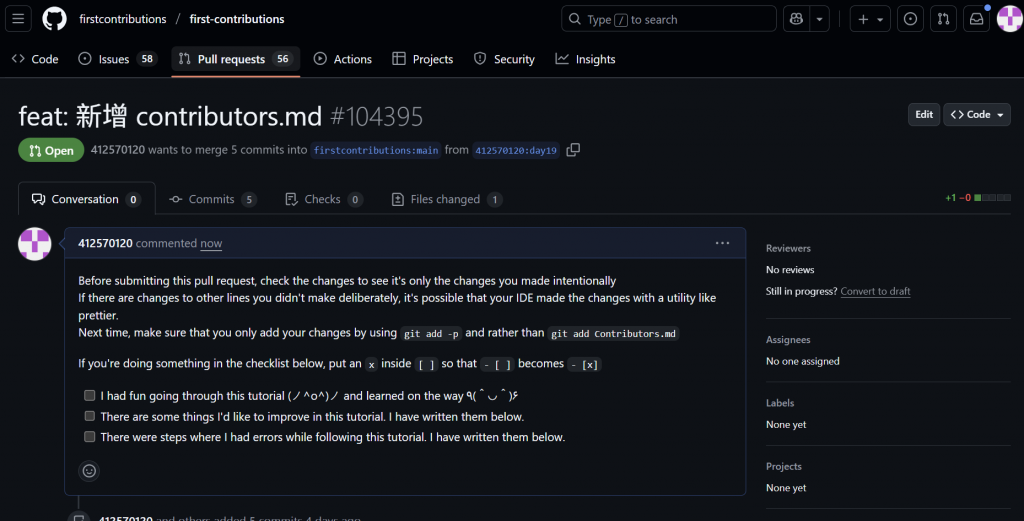
Task: Open the comment options ellipsis menu
Action: 722,243
